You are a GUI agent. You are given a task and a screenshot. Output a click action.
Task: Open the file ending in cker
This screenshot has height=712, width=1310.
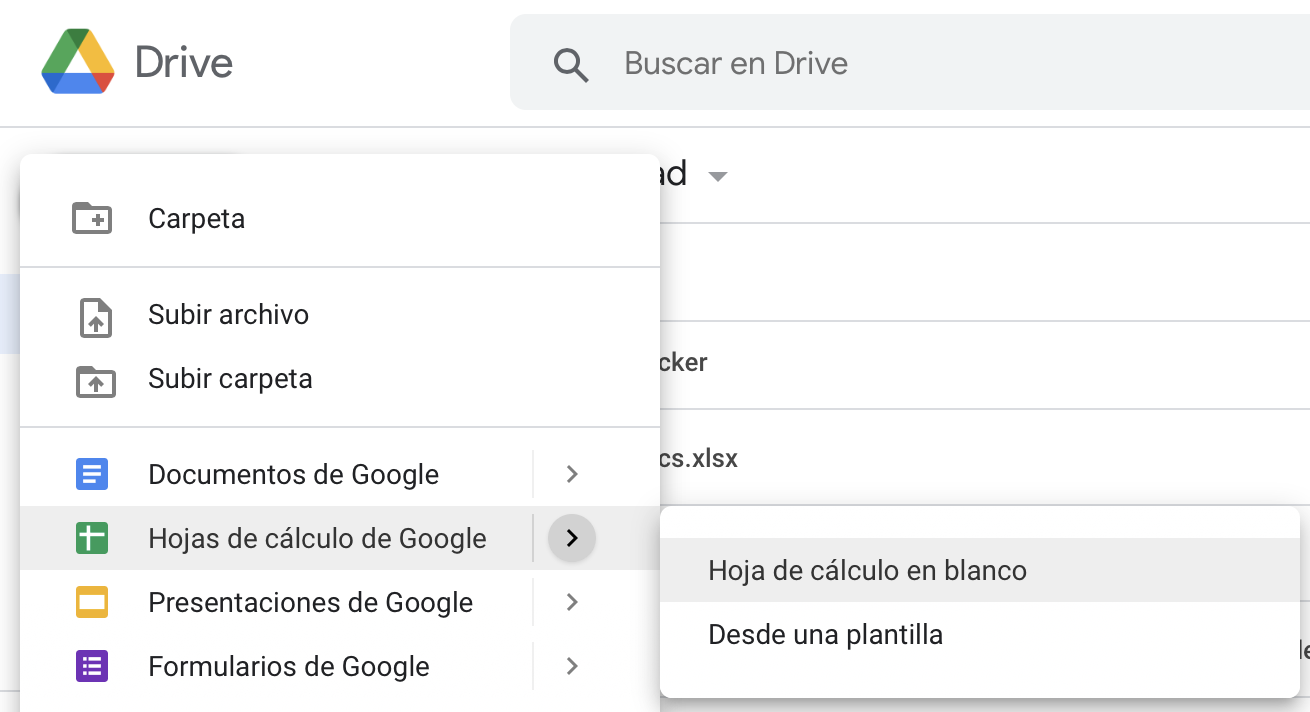684,362
